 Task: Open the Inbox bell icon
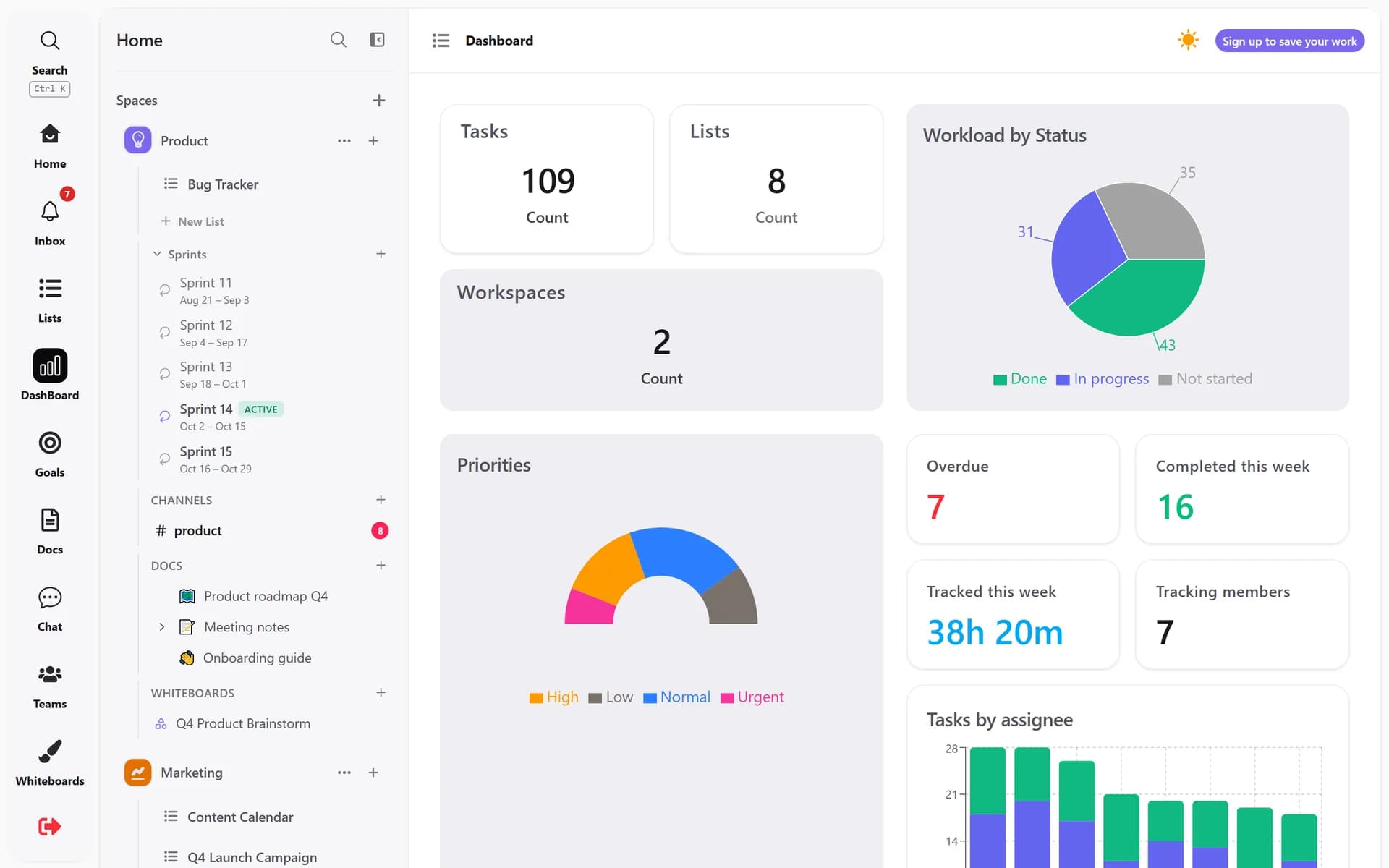(x=49, y=211)
